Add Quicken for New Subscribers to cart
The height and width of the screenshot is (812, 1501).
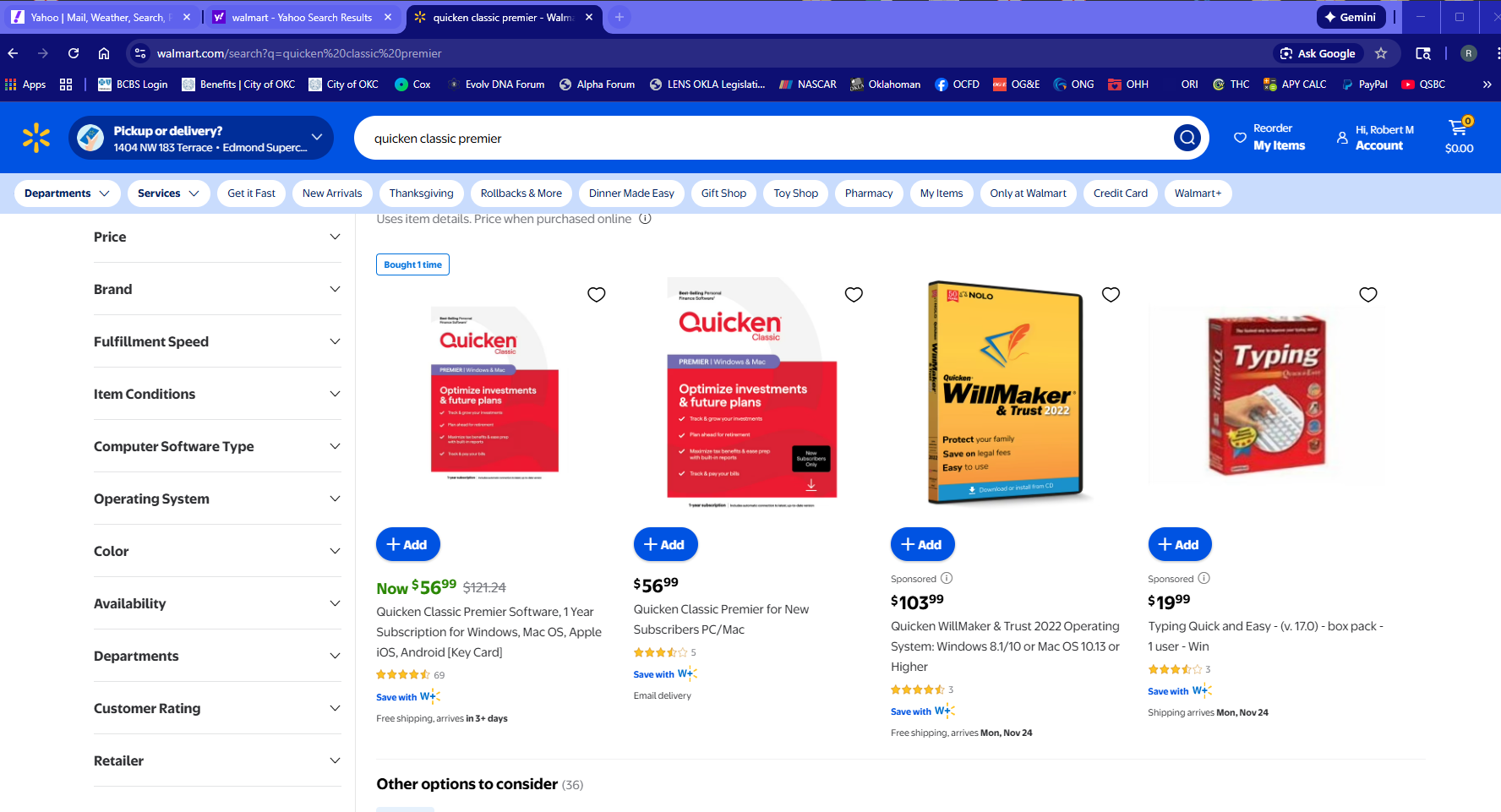coord(666,545)
